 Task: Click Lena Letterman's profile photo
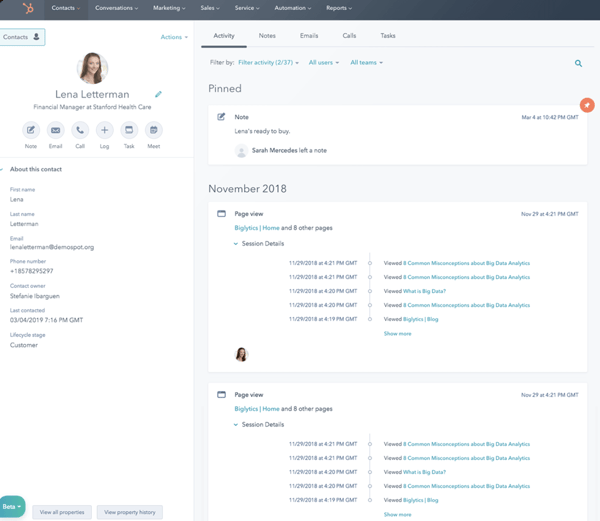(92, 68)
